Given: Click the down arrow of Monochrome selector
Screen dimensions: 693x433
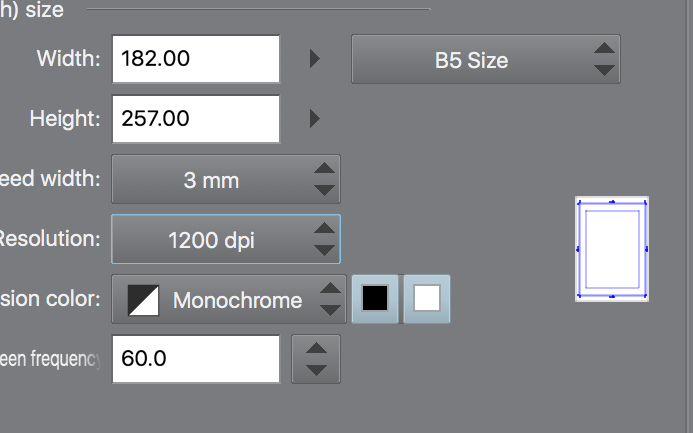Looking at the screenshot, I should [330, 311].
